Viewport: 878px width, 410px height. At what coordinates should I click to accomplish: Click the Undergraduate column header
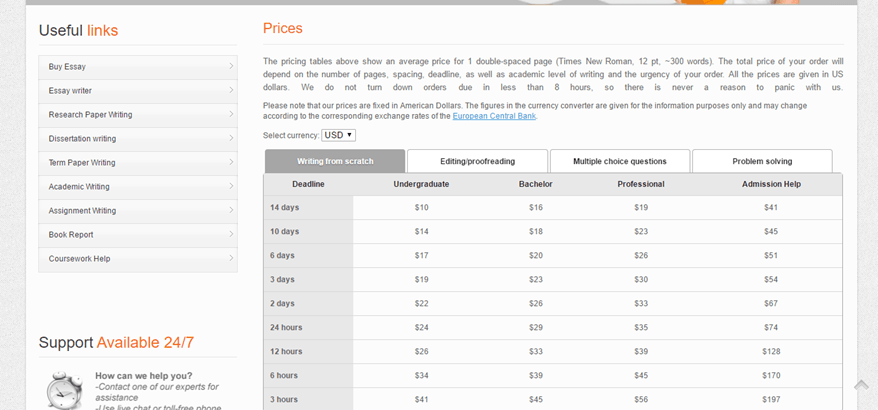click(421, 184)
